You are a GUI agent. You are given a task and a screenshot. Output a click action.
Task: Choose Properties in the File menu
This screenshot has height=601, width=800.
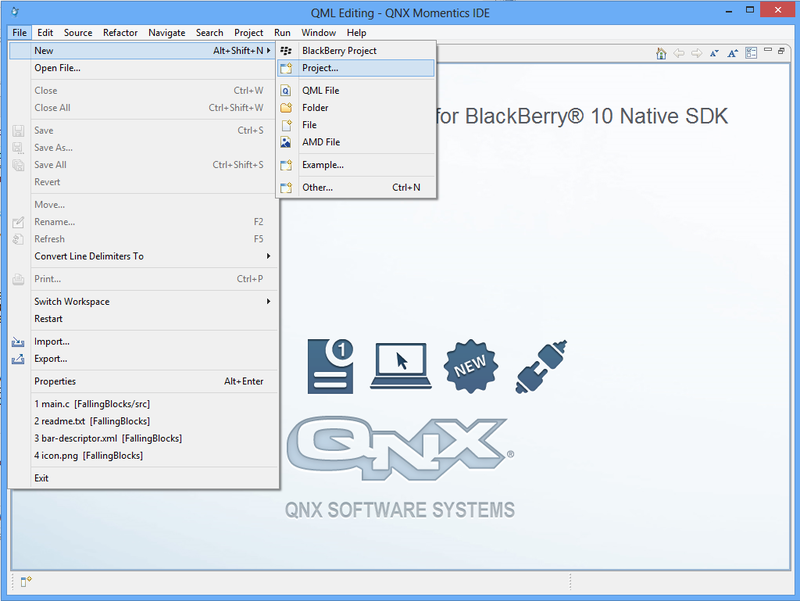click(x=144, y=381)
